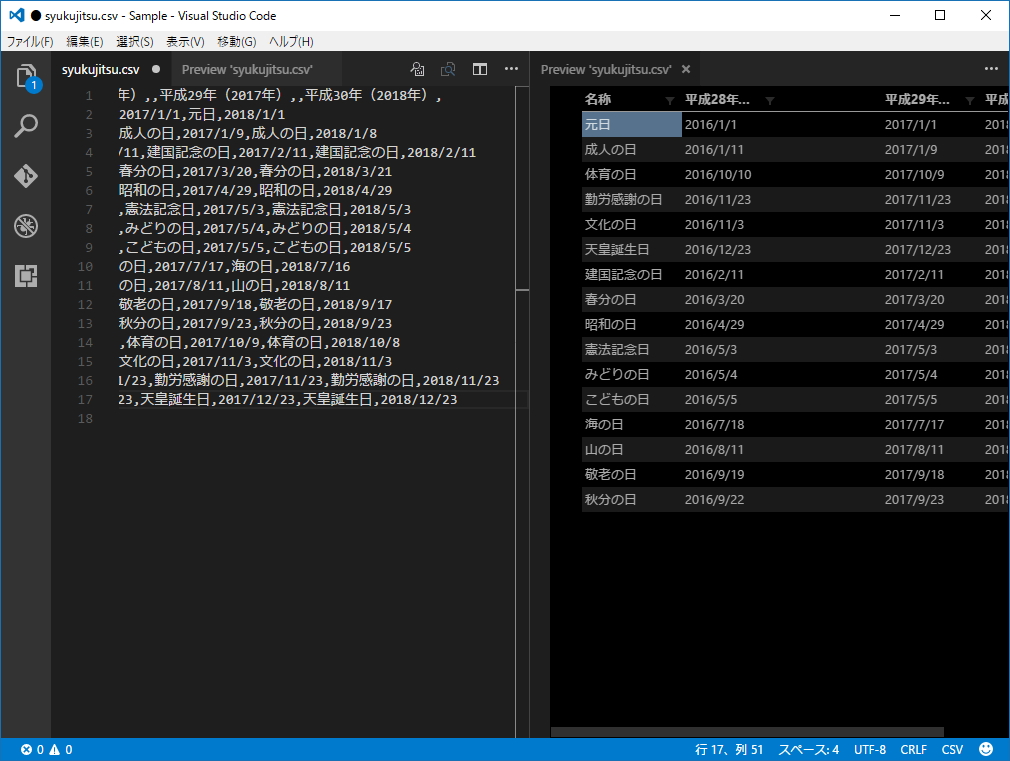Open the left editor's more actions menu

click(511, 69)
